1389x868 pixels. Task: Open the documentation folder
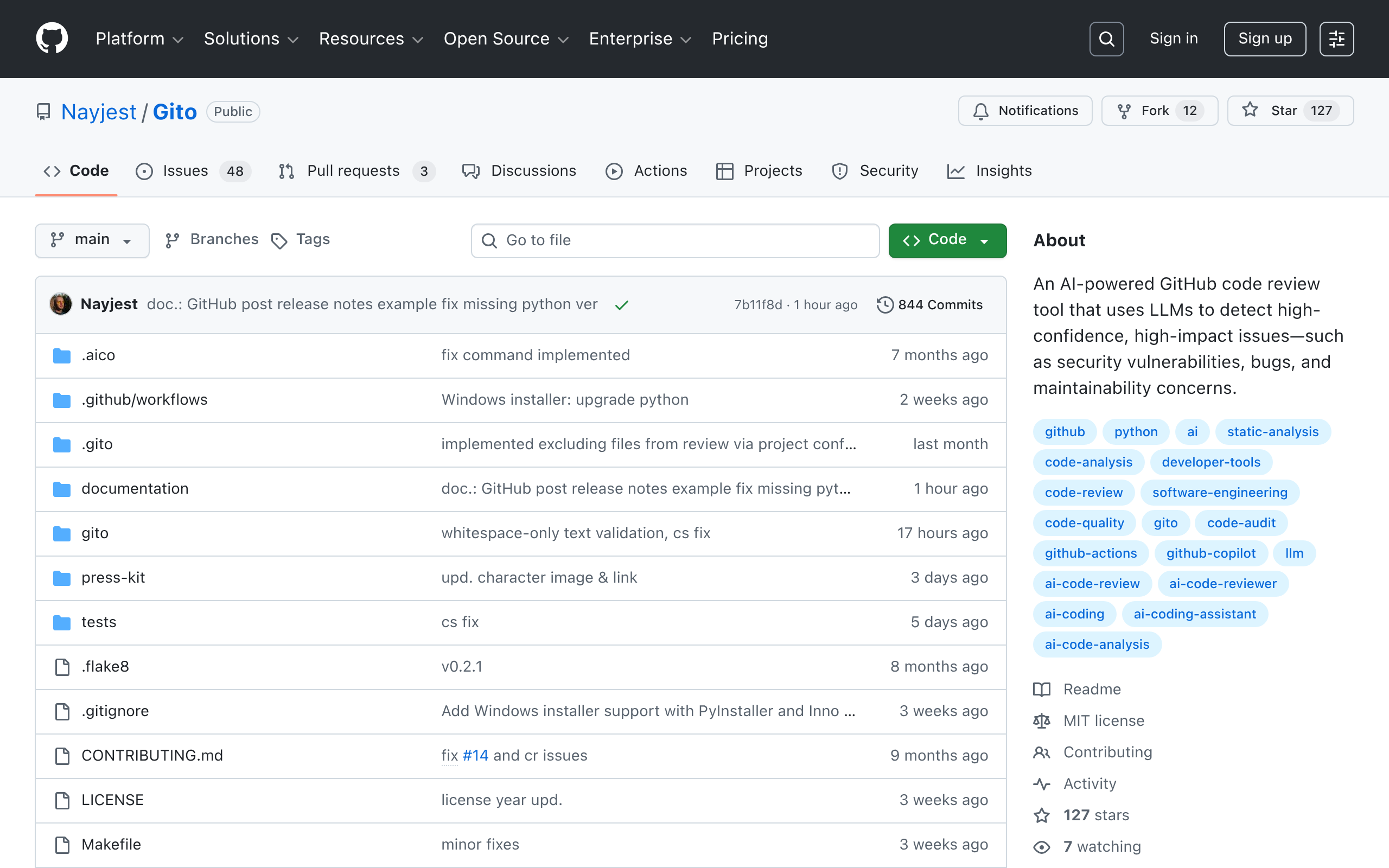click(135, 489)
